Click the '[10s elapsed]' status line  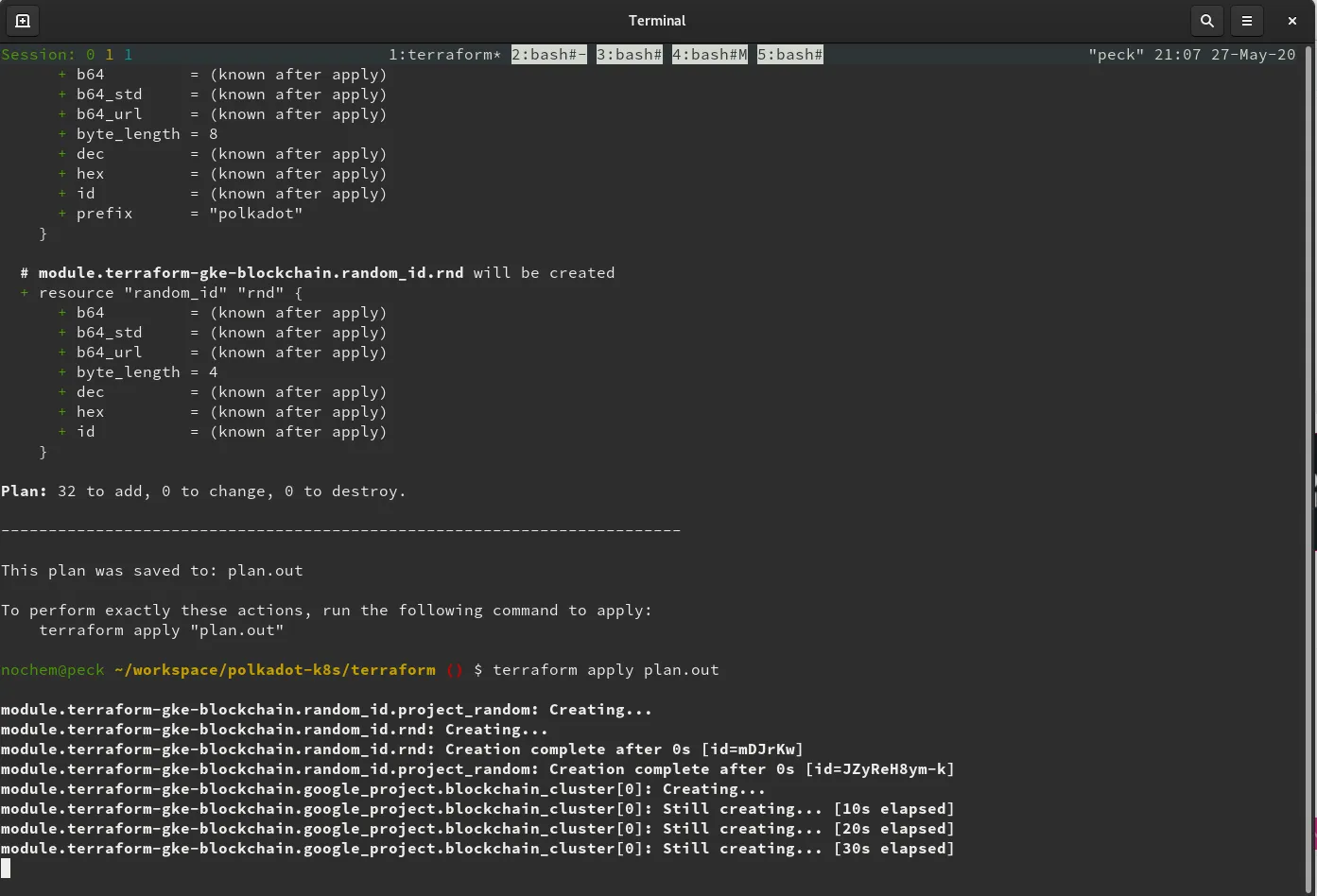[478, 809]
